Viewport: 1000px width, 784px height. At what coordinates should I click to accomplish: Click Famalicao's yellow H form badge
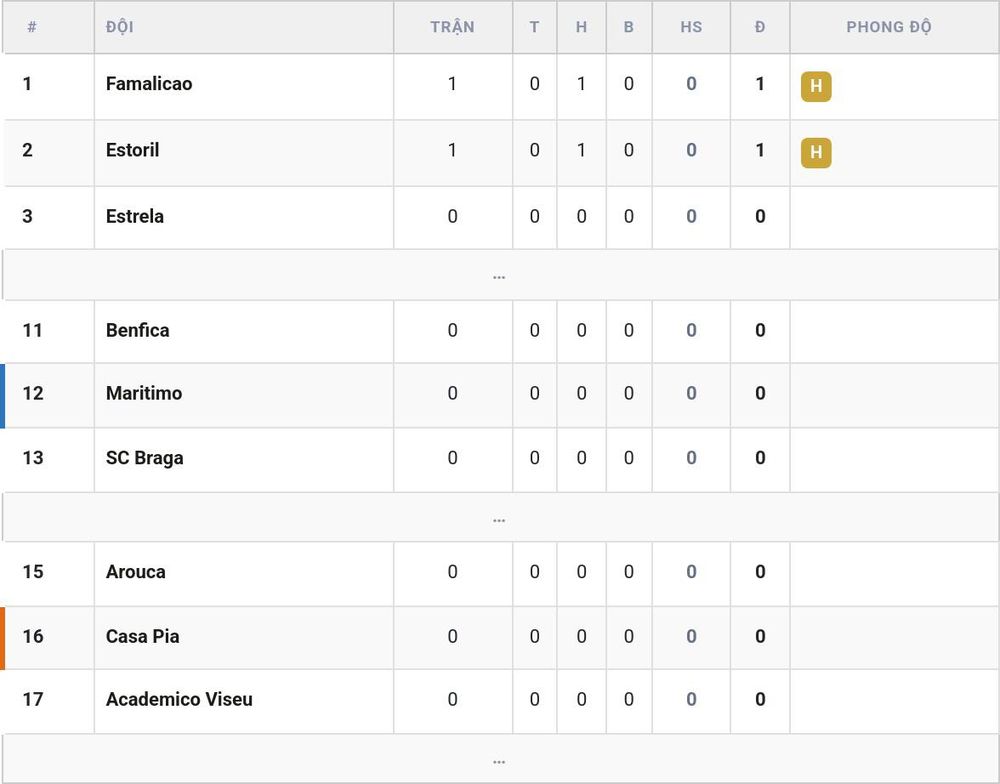[x=816, y=86]
